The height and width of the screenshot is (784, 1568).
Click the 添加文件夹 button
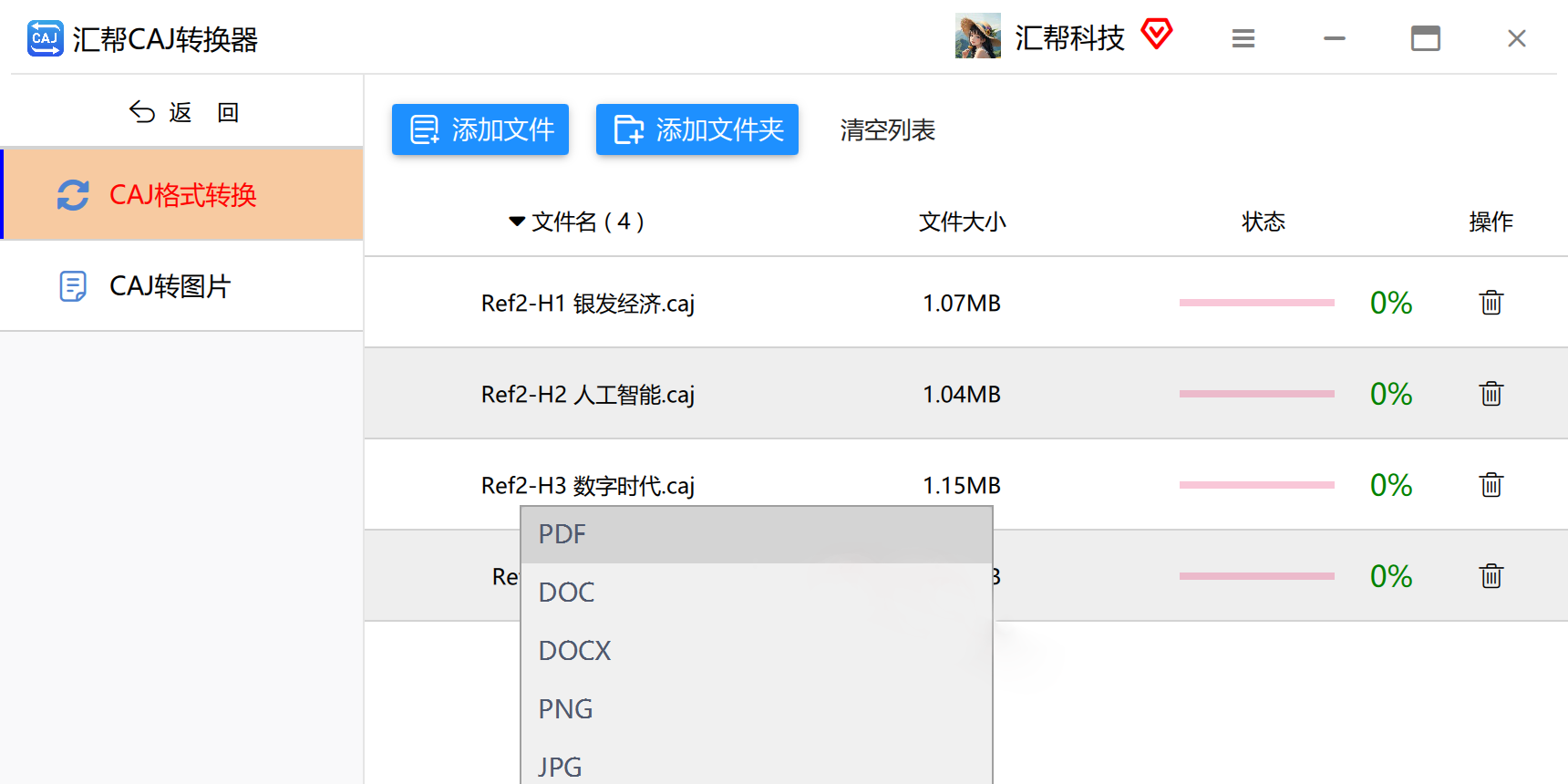[697, 129]
